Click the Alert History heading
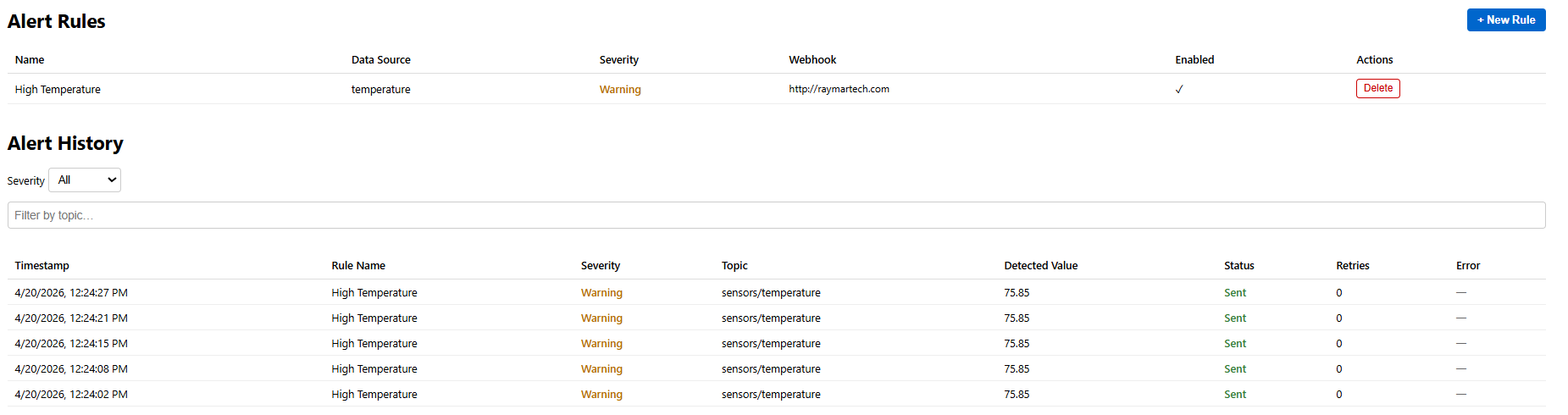This screenshot has height=415, width=1568. pyautogui.click(x=65, y=143)
